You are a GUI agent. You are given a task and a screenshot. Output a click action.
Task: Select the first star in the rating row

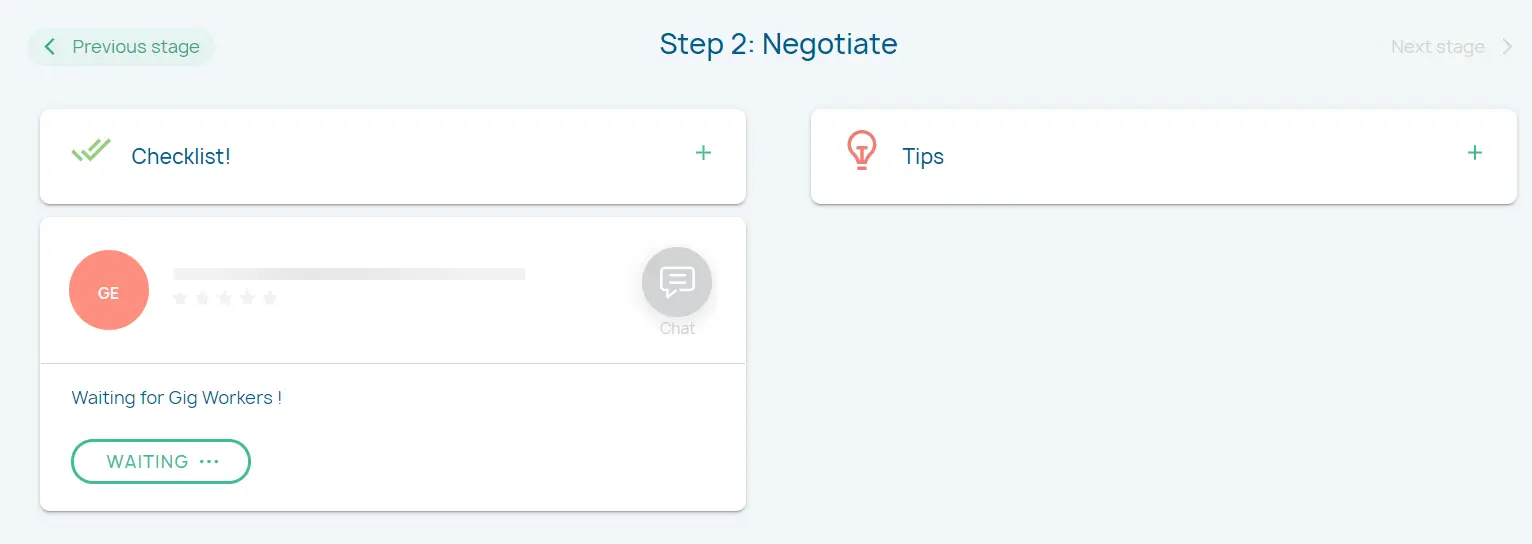180,298
